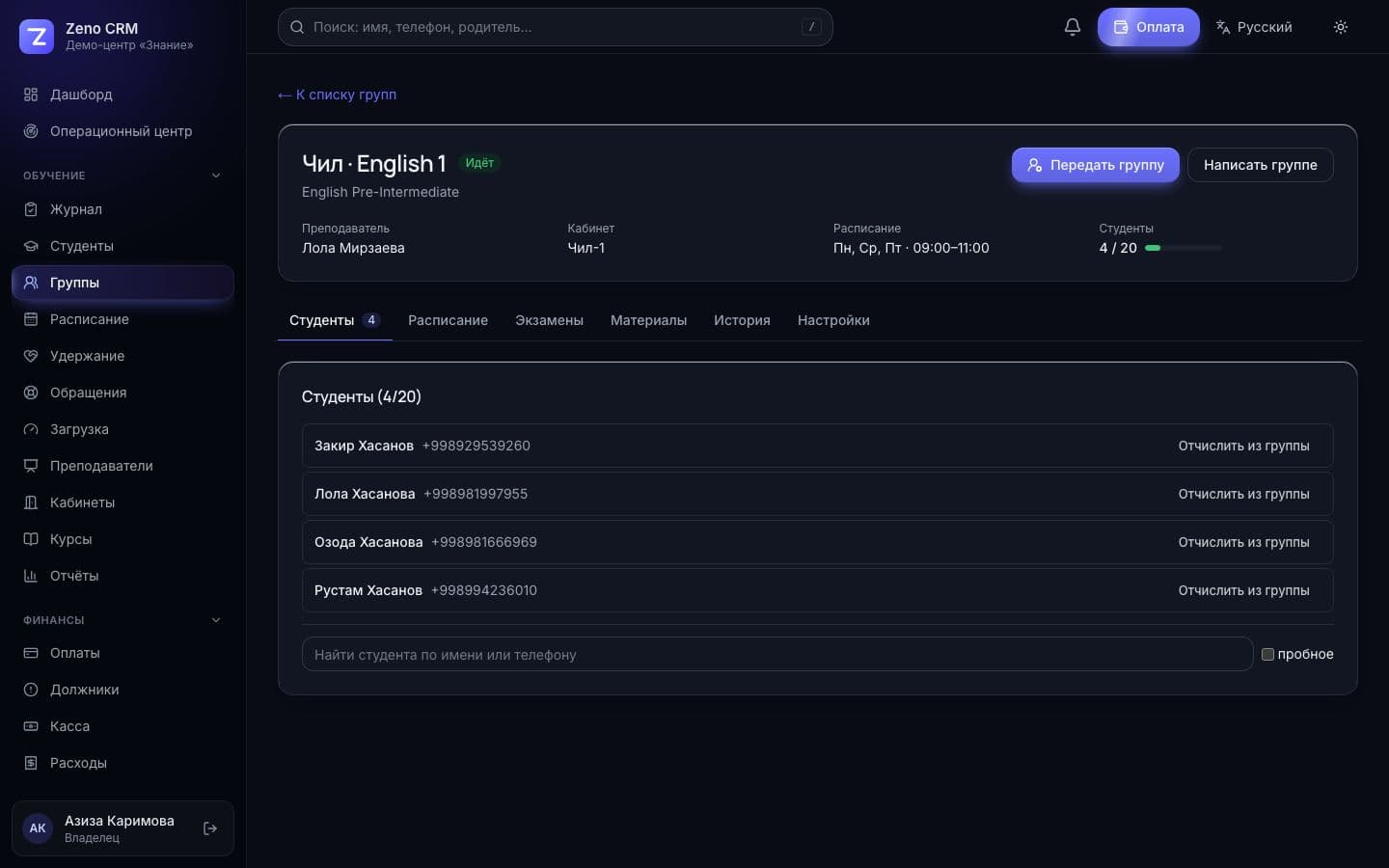This screenshot has width=1389, height=868.
Task: Return via К списку групп link
Action: [337, 95]
